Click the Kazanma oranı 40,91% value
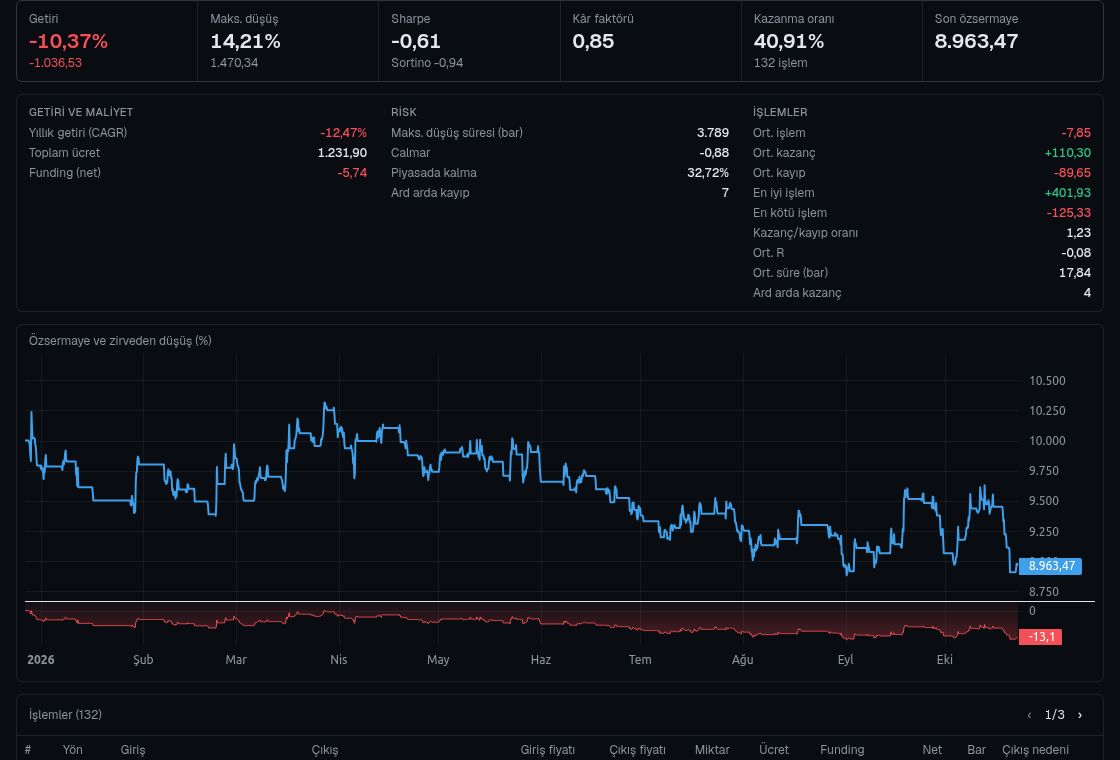The width and height of the screenshot is (1120, 760). [789, 41]
